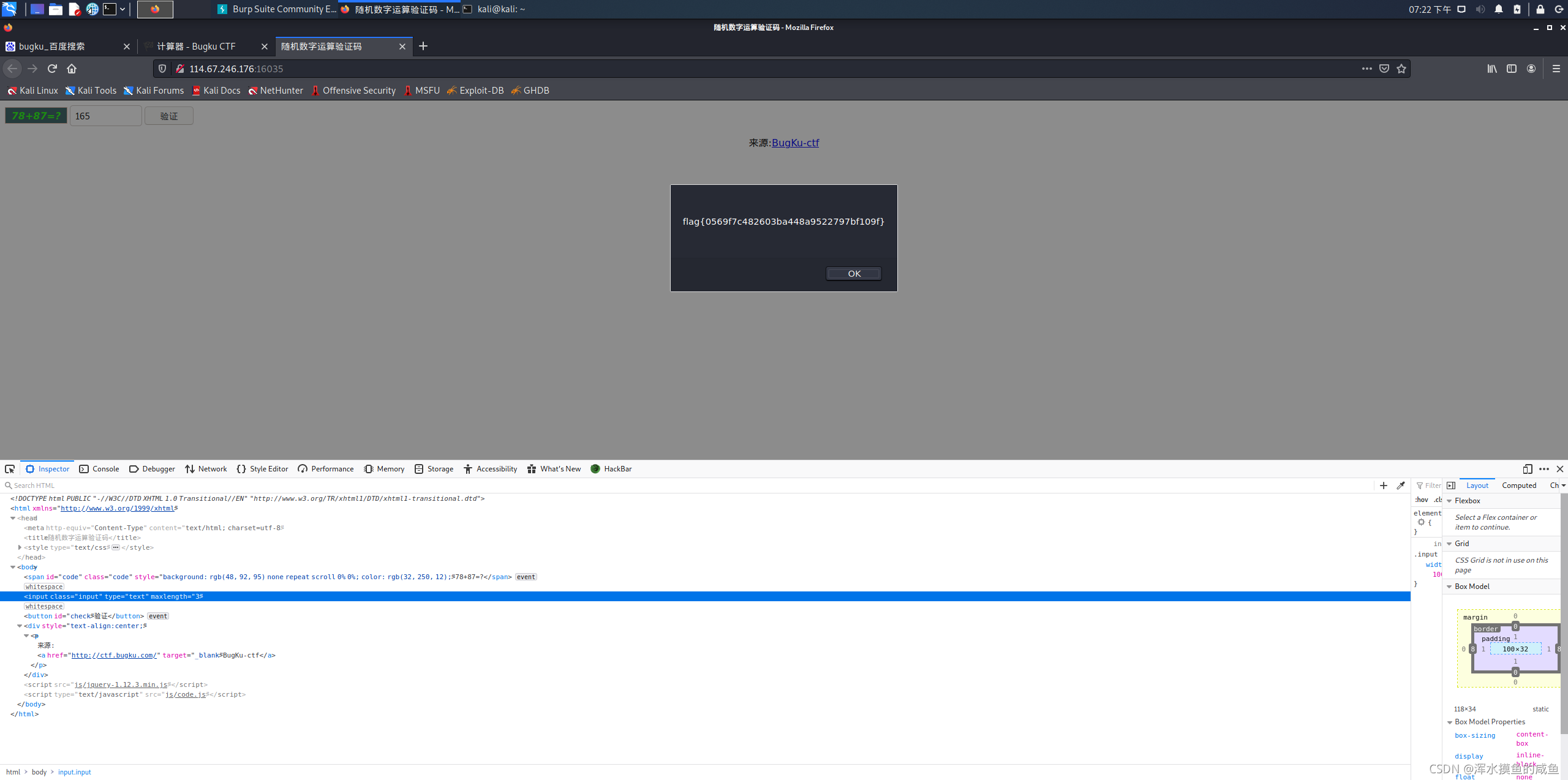Reload the page with the refresh icon
The image size is (1568, 780).
(x=52, y=69)
